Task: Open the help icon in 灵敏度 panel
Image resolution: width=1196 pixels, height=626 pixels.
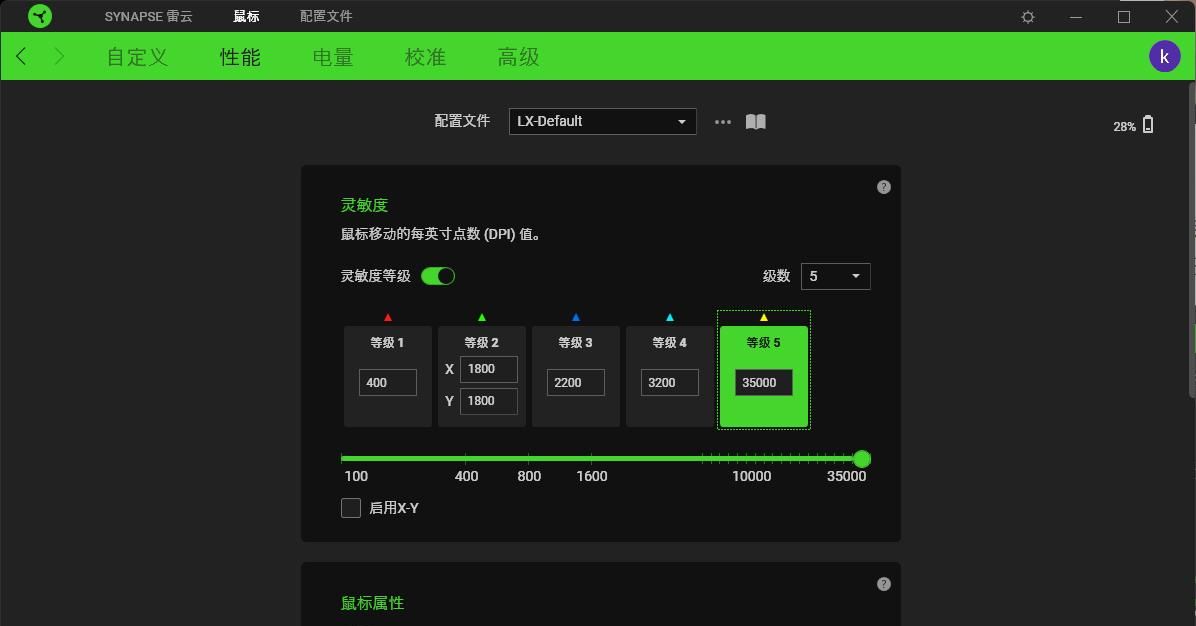Action: tap(883, 187)
